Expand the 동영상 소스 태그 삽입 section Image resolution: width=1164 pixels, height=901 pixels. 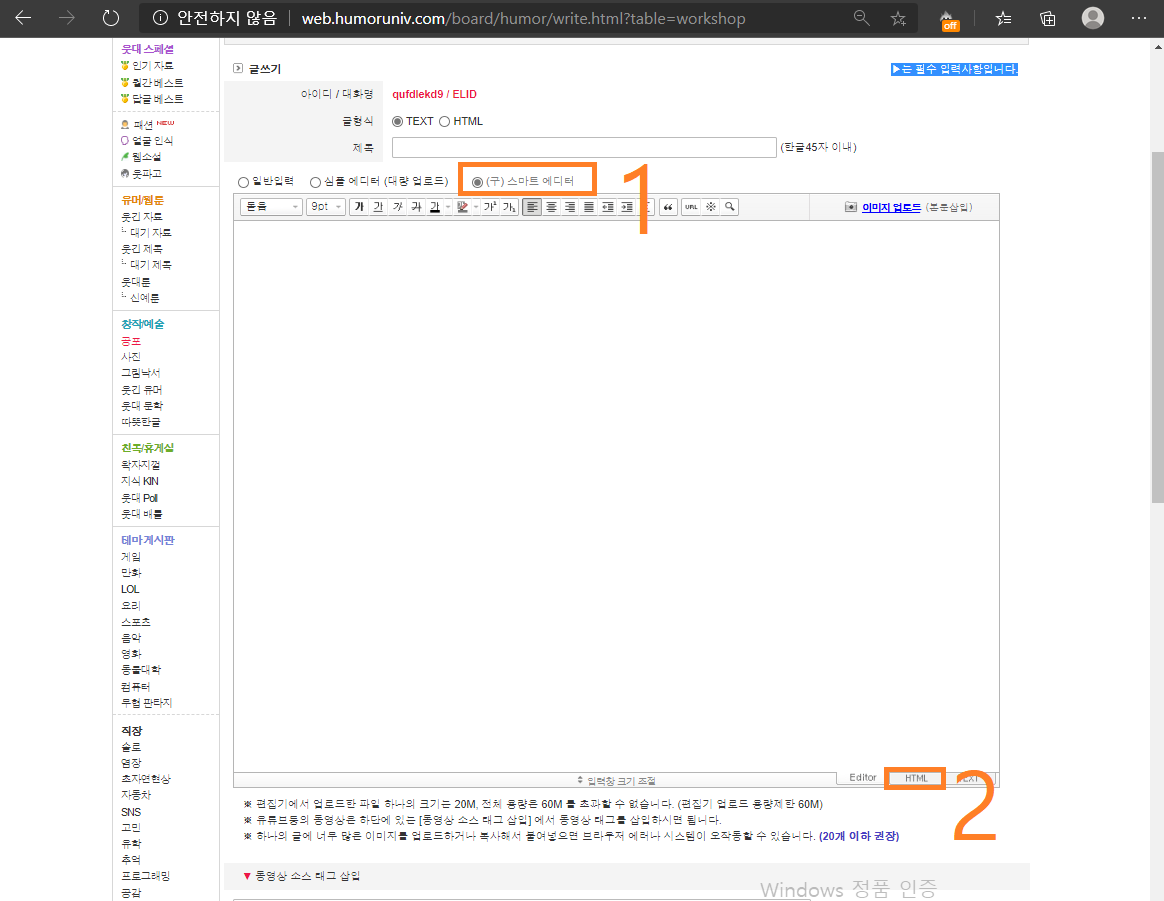[x=301, y=876]
